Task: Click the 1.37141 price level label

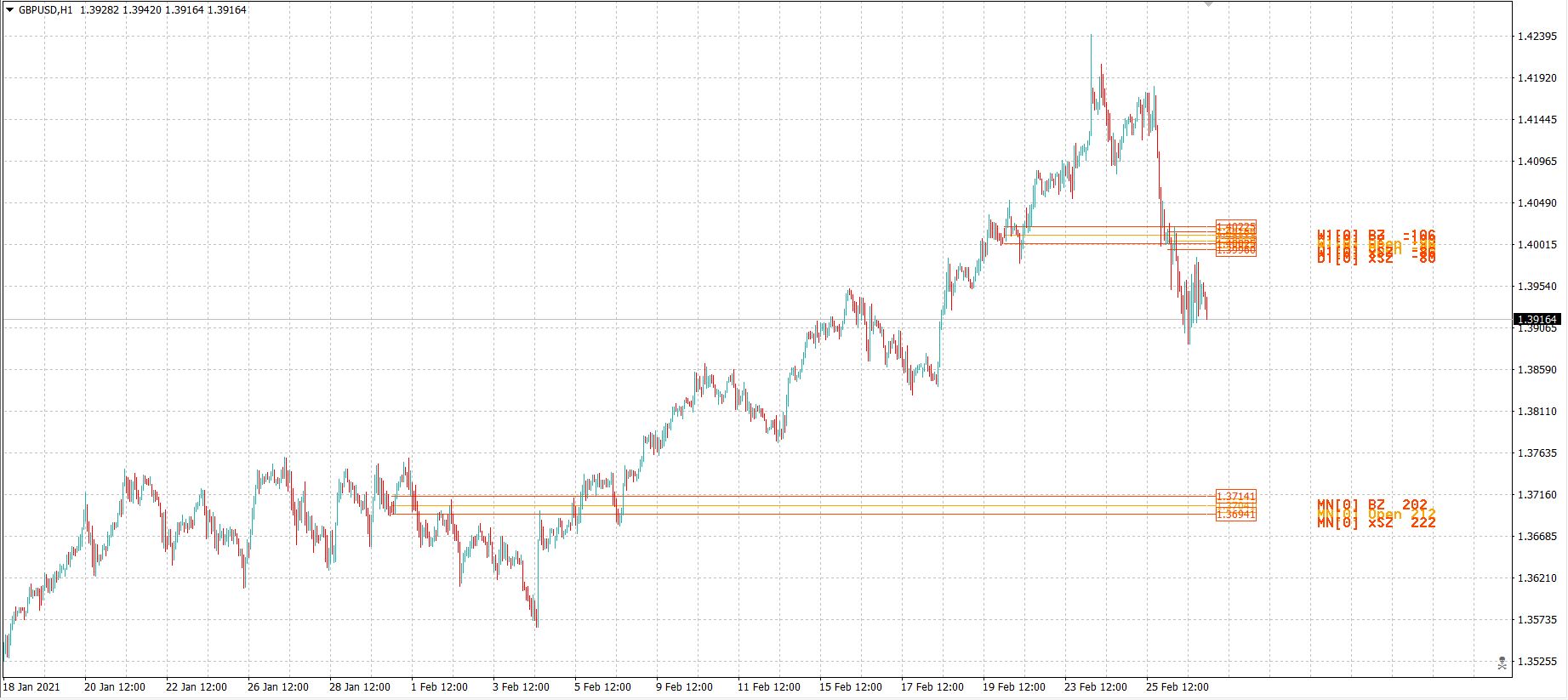Action: click(1236, 496)
